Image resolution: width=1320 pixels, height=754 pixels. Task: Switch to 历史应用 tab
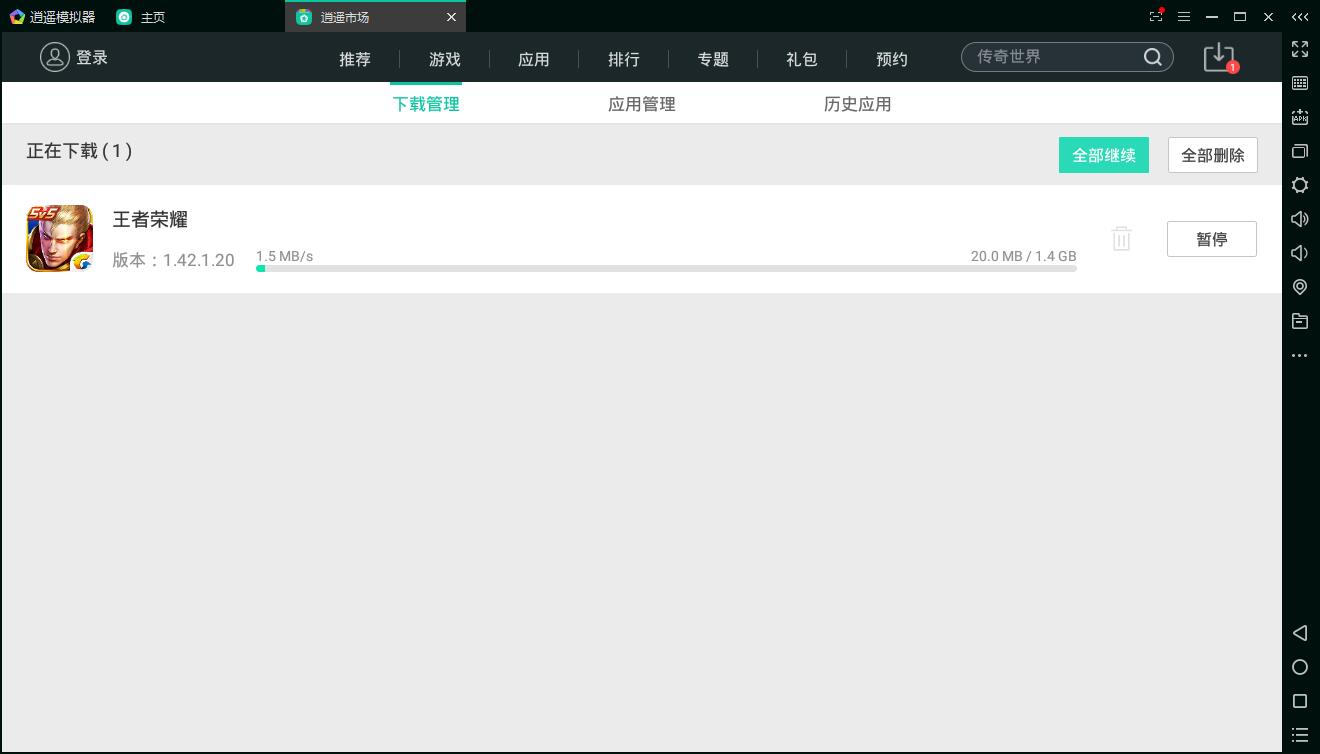tap(858, 104)
